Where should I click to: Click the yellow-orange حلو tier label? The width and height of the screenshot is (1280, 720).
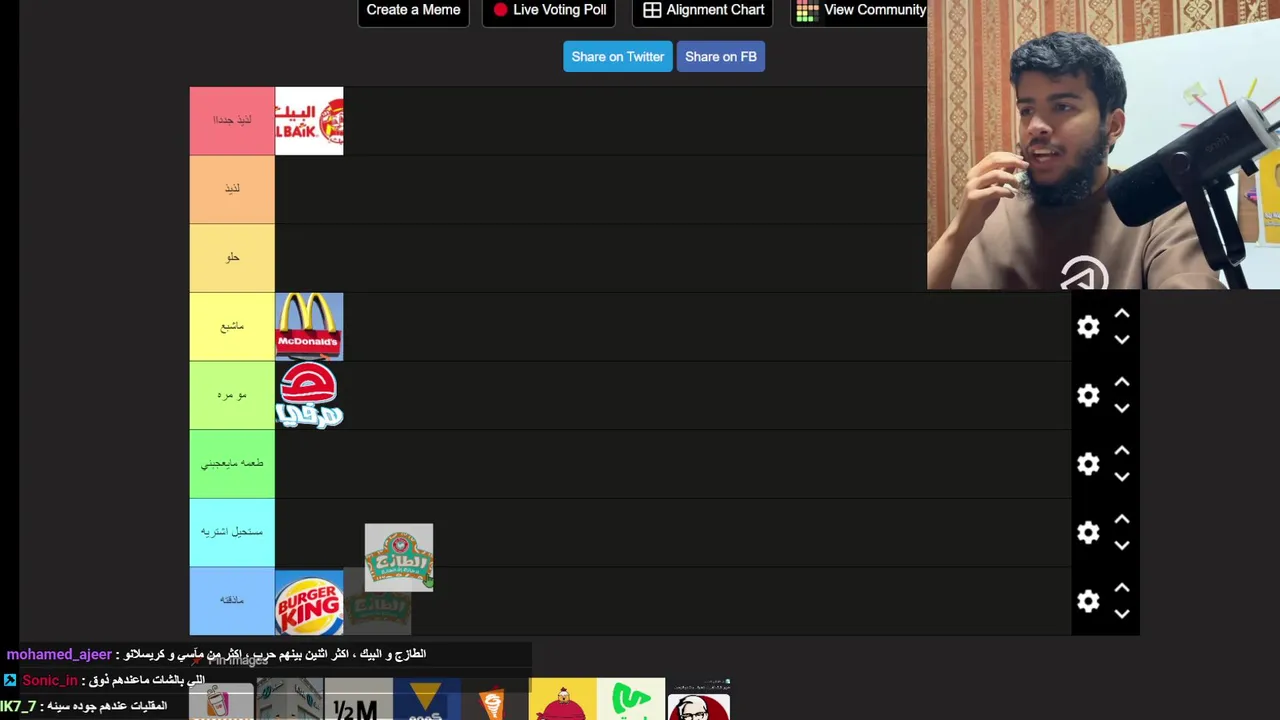(x=232, y=258)
